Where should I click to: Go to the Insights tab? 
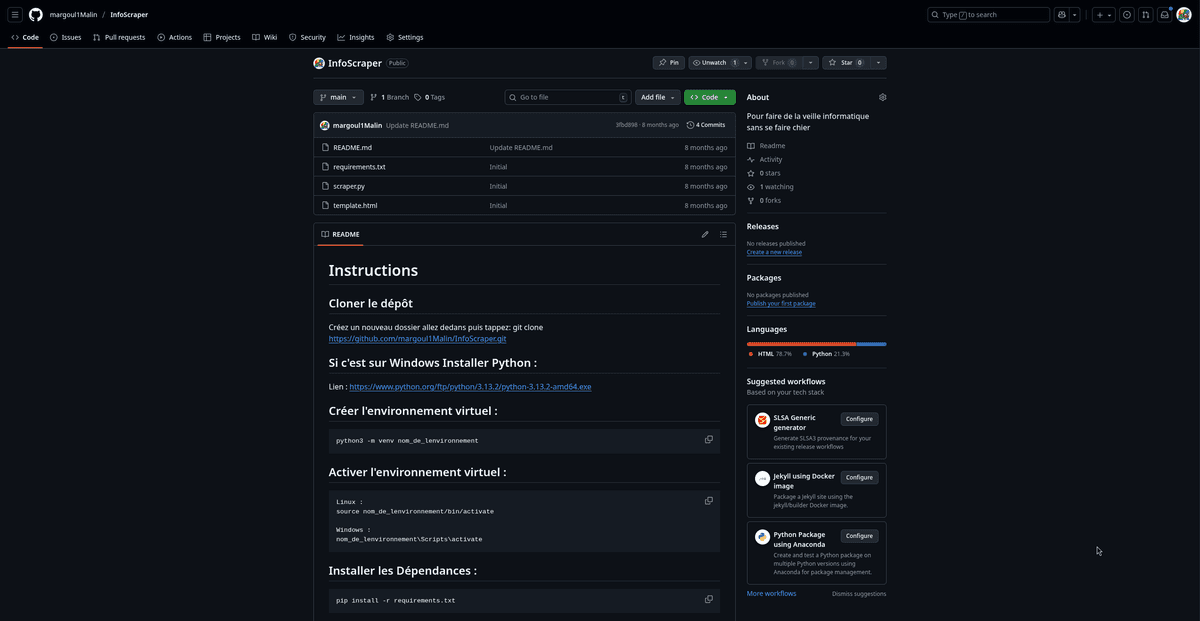[x=356, y=37]
